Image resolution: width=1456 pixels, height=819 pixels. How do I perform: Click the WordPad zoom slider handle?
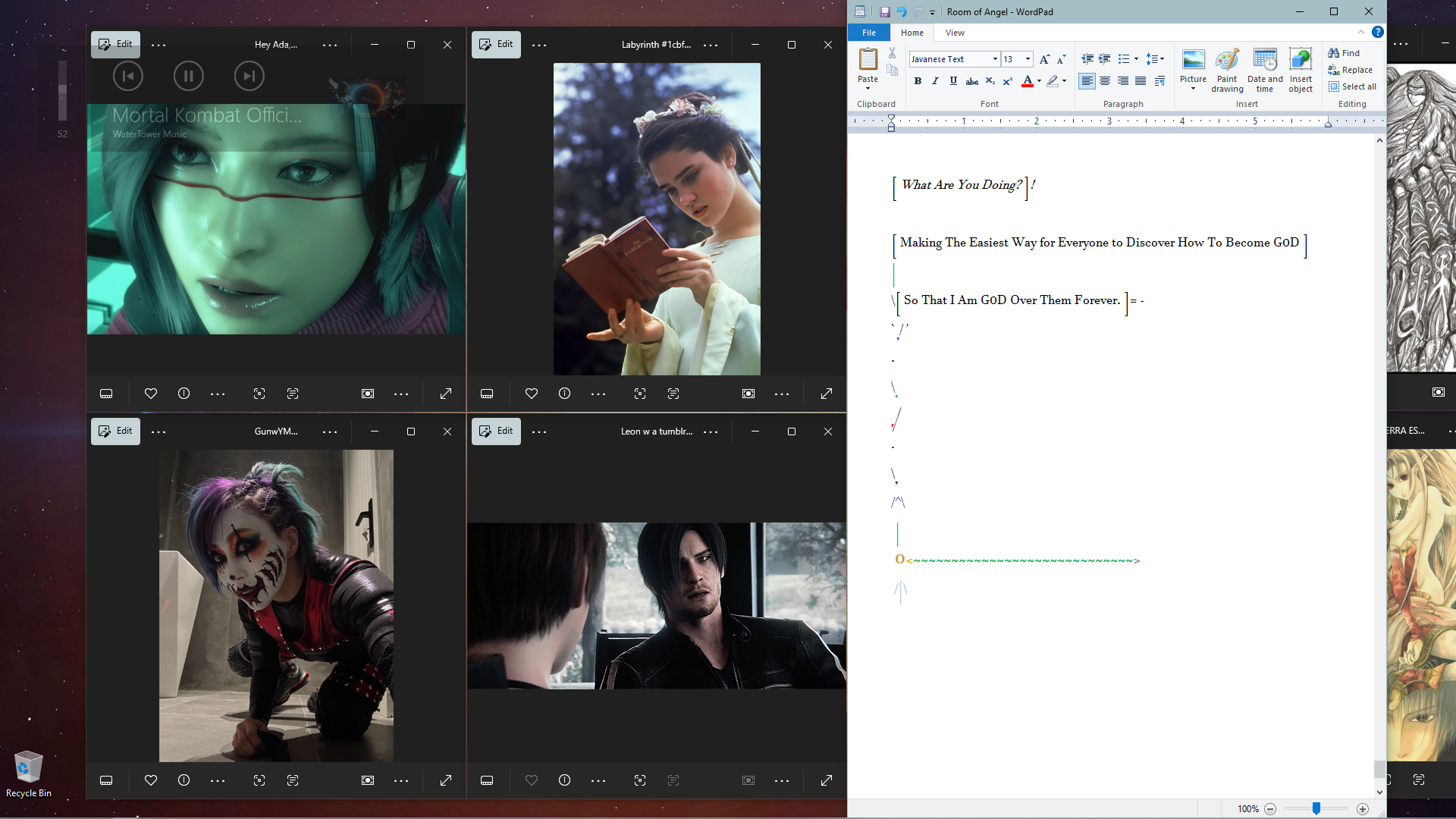pyautogui.click(x=1316, y=809)
